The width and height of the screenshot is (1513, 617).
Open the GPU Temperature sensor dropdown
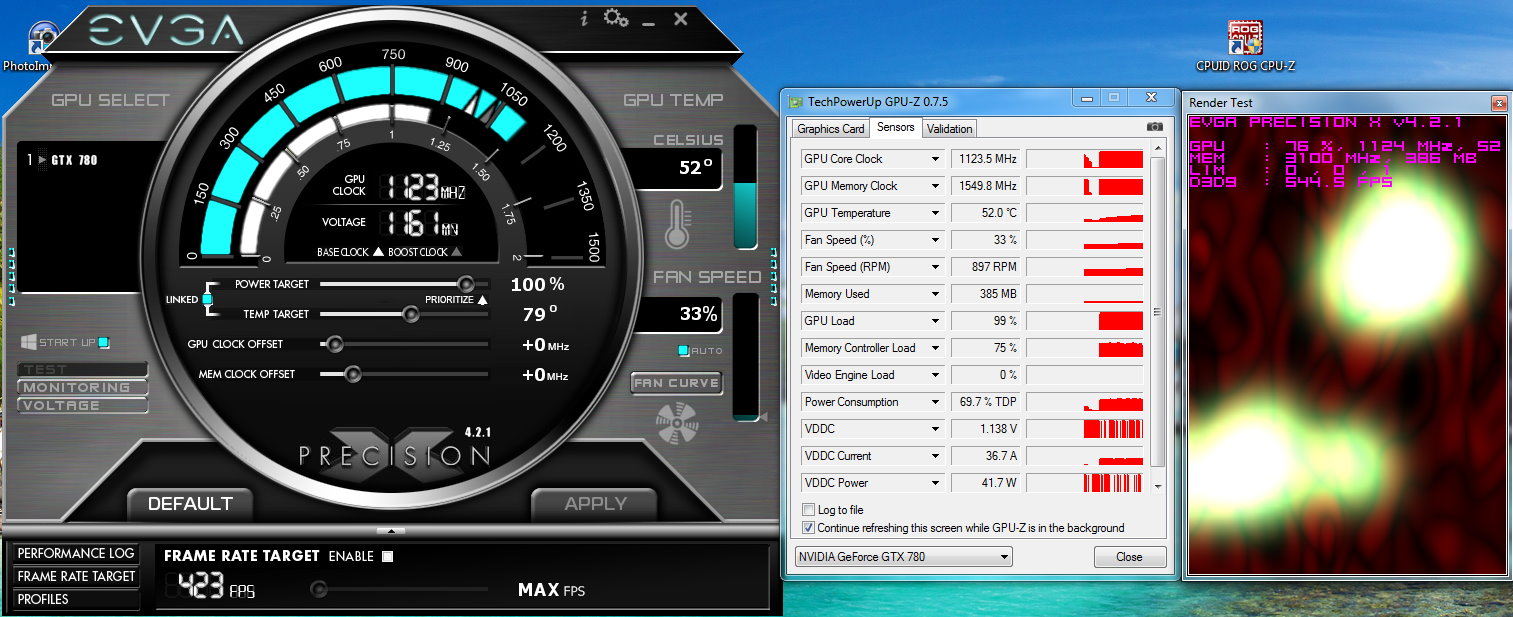point(935,213)
